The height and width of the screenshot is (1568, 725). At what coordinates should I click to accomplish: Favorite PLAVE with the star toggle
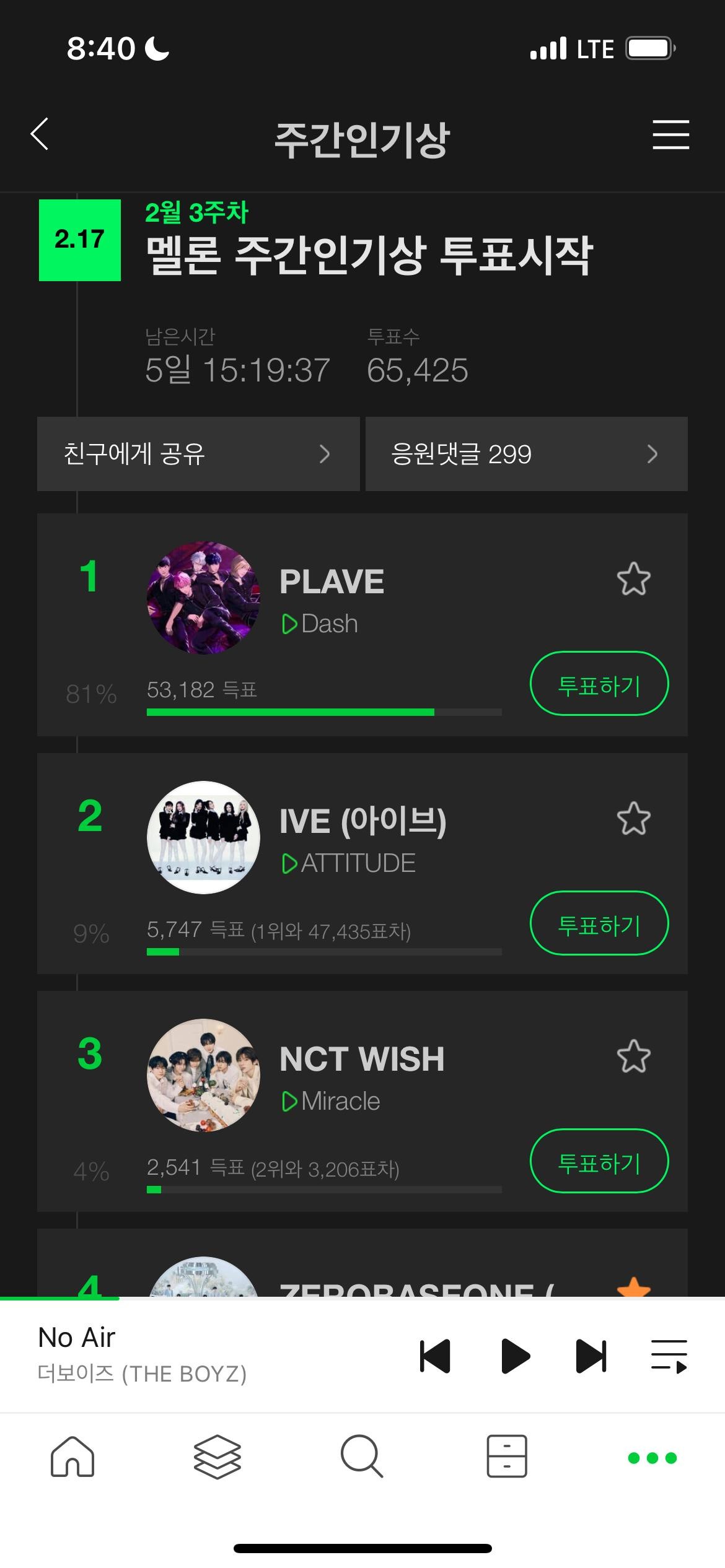(x=633, y=580)
